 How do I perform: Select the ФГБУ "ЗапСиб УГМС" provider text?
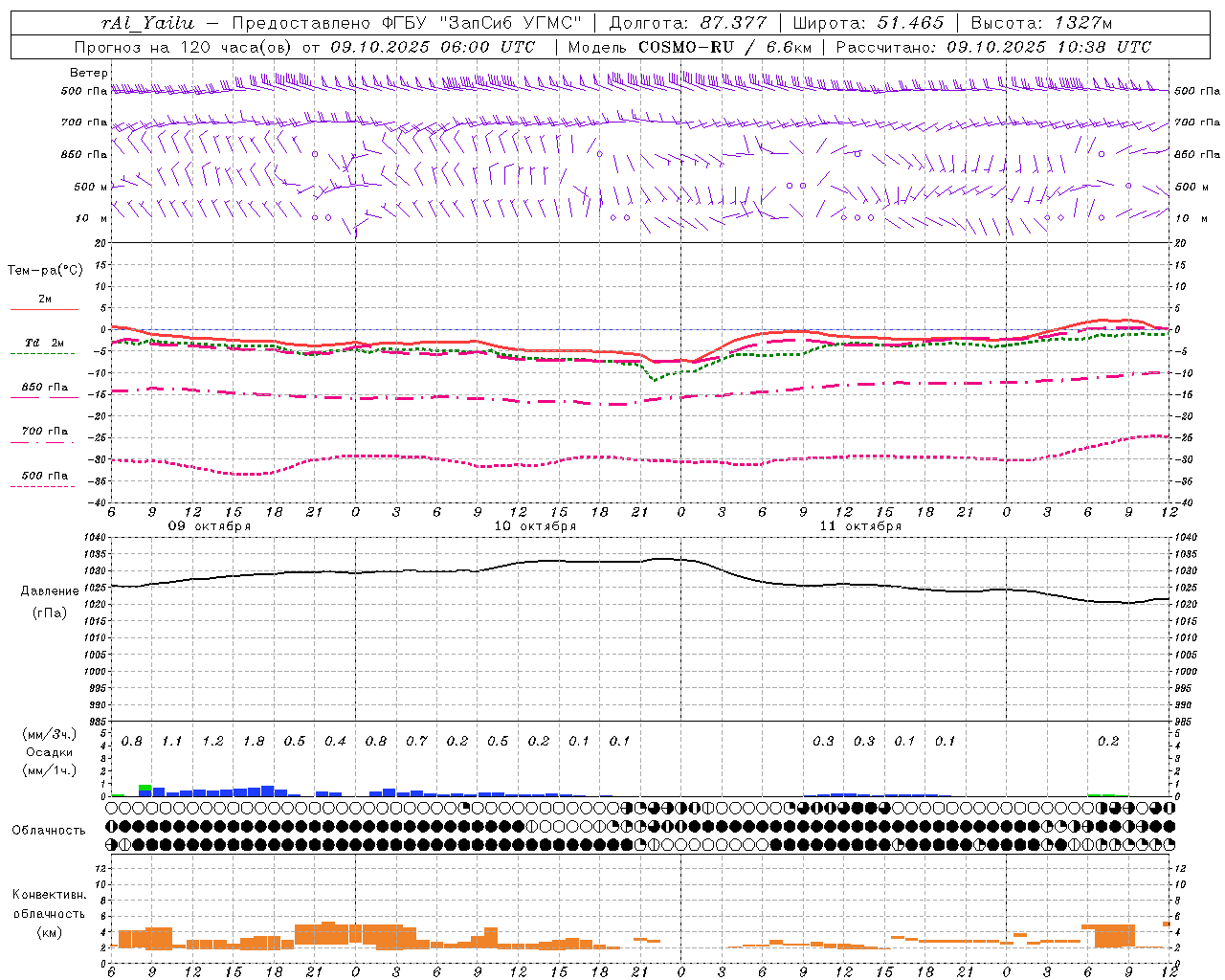coord(482,23)
